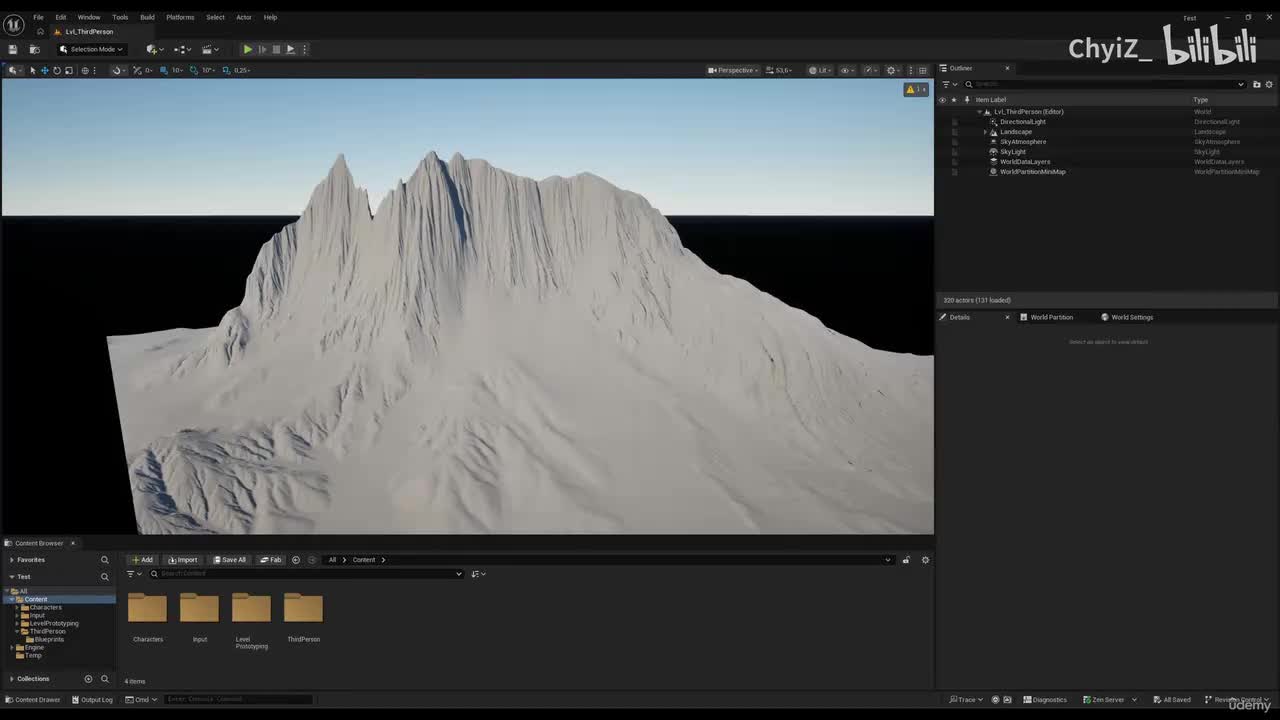Switch to the World Settings tab

pyautogui.click(x=1131, y=317)
